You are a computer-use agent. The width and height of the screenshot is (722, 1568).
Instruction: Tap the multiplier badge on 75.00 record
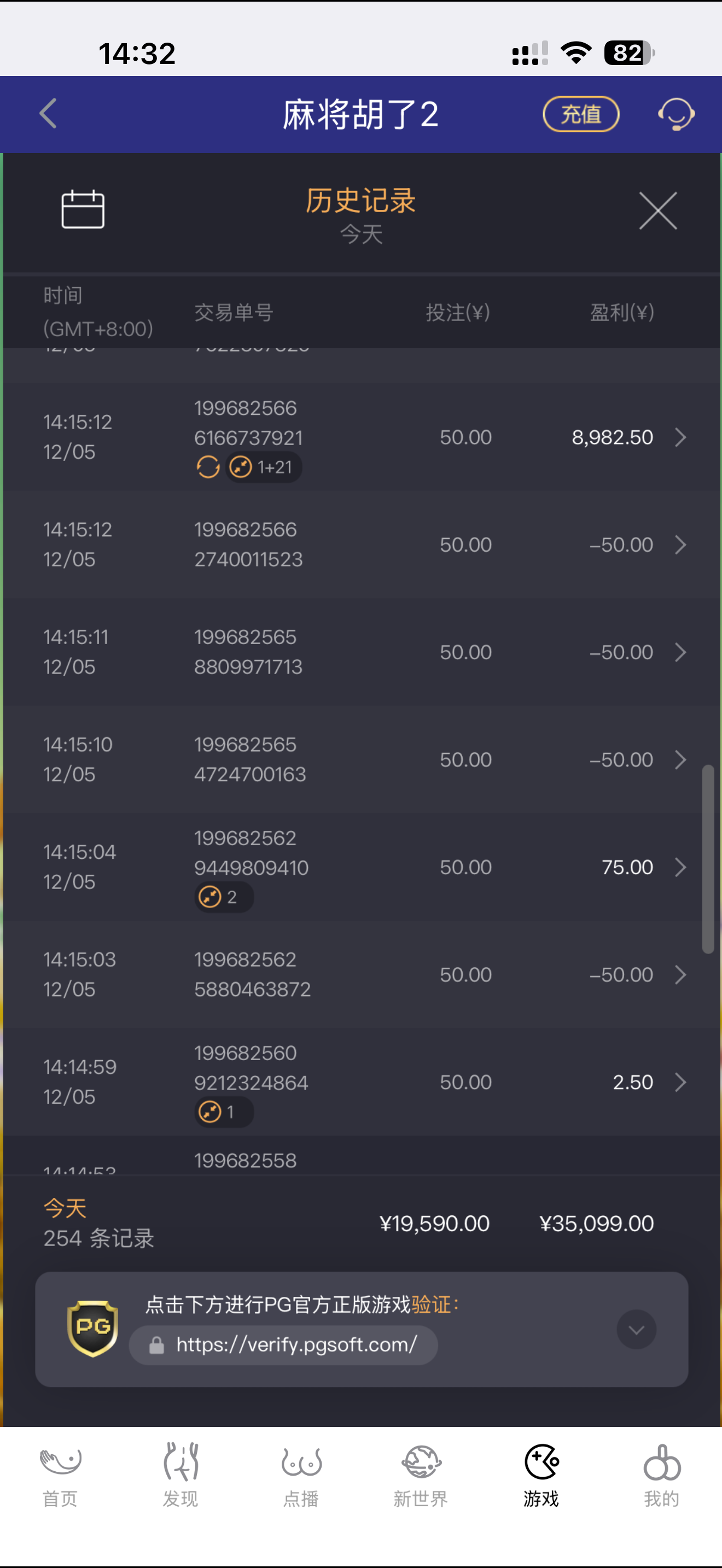[223, 897]
